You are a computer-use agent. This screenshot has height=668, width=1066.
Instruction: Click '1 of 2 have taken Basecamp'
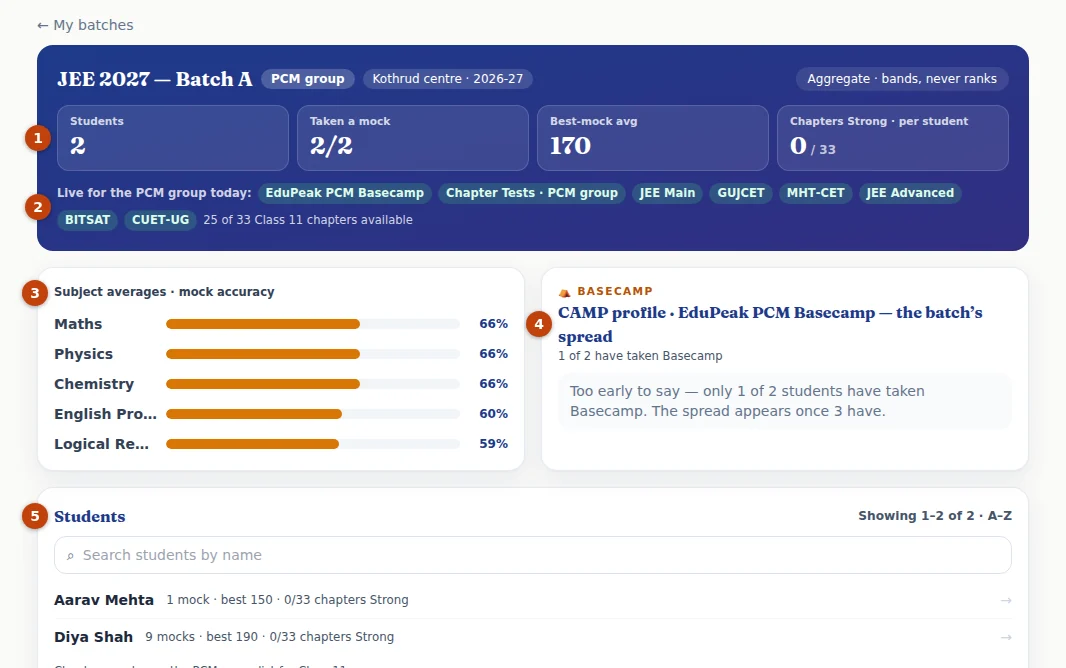[640, 356]
